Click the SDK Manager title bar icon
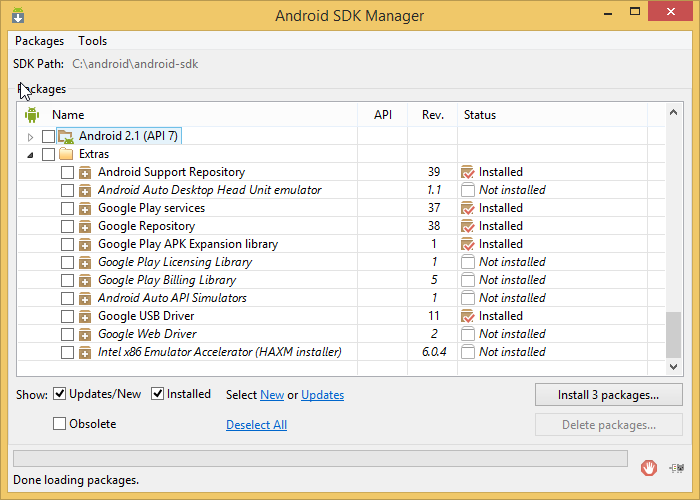Viewport: 700px width, 500px height. [x=19, y=16]
